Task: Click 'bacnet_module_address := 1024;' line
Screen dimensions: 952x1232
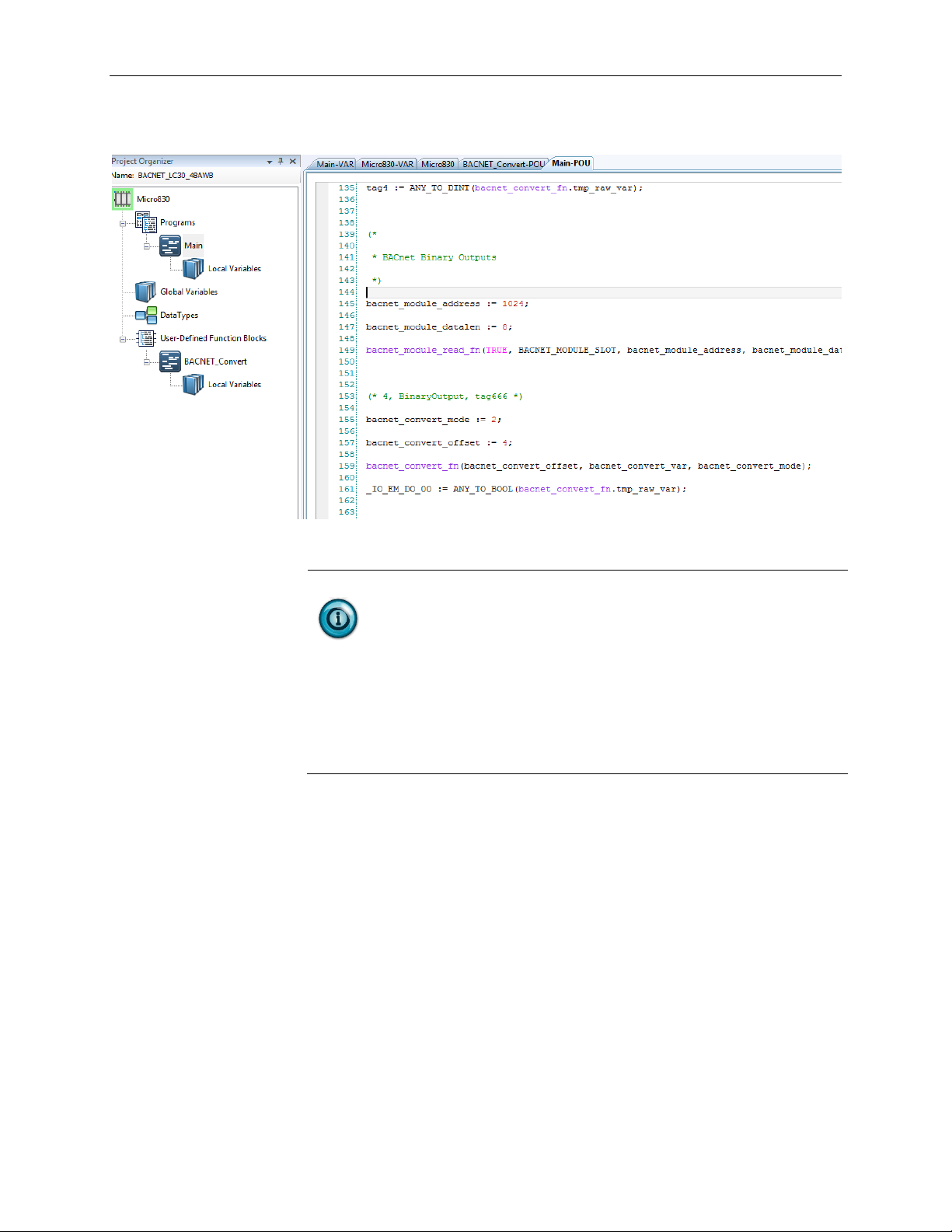Action: coord(447,304)
